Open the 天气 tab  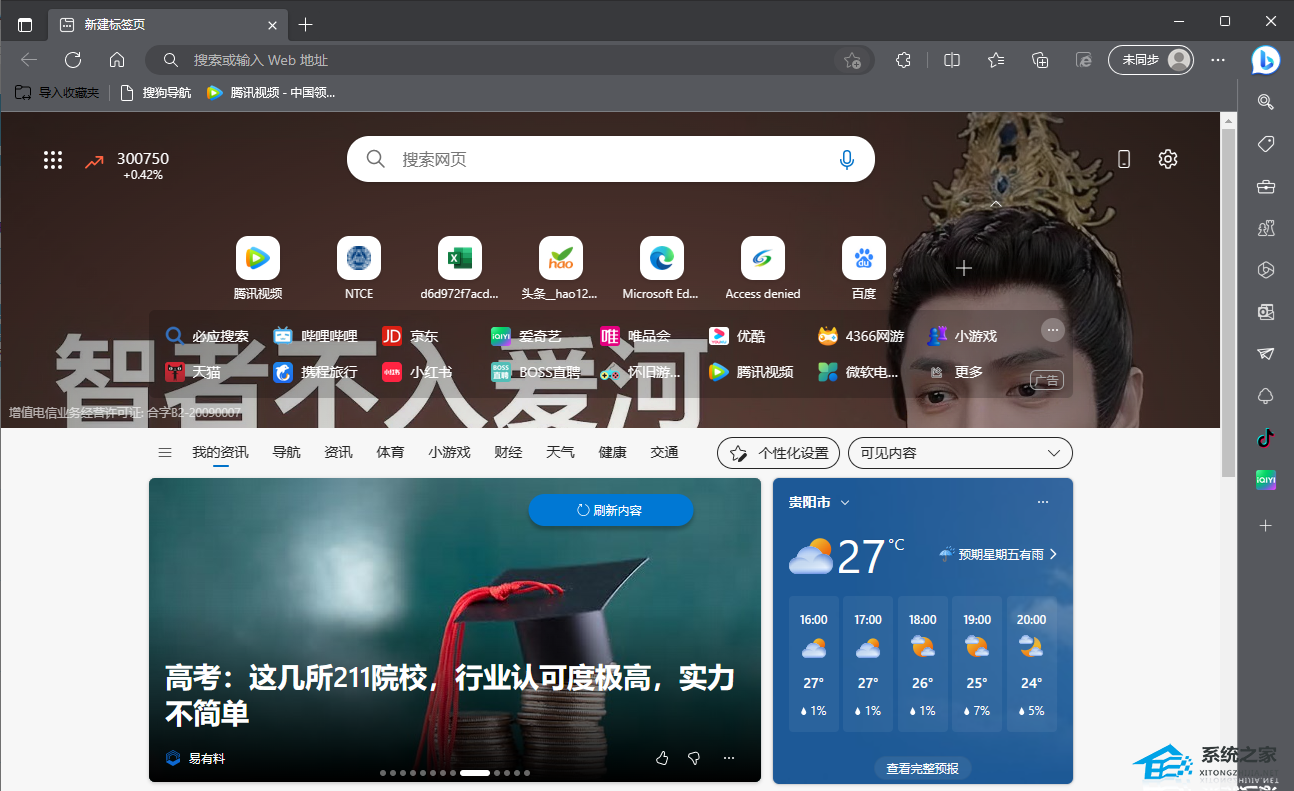click(x=560, y=453)
